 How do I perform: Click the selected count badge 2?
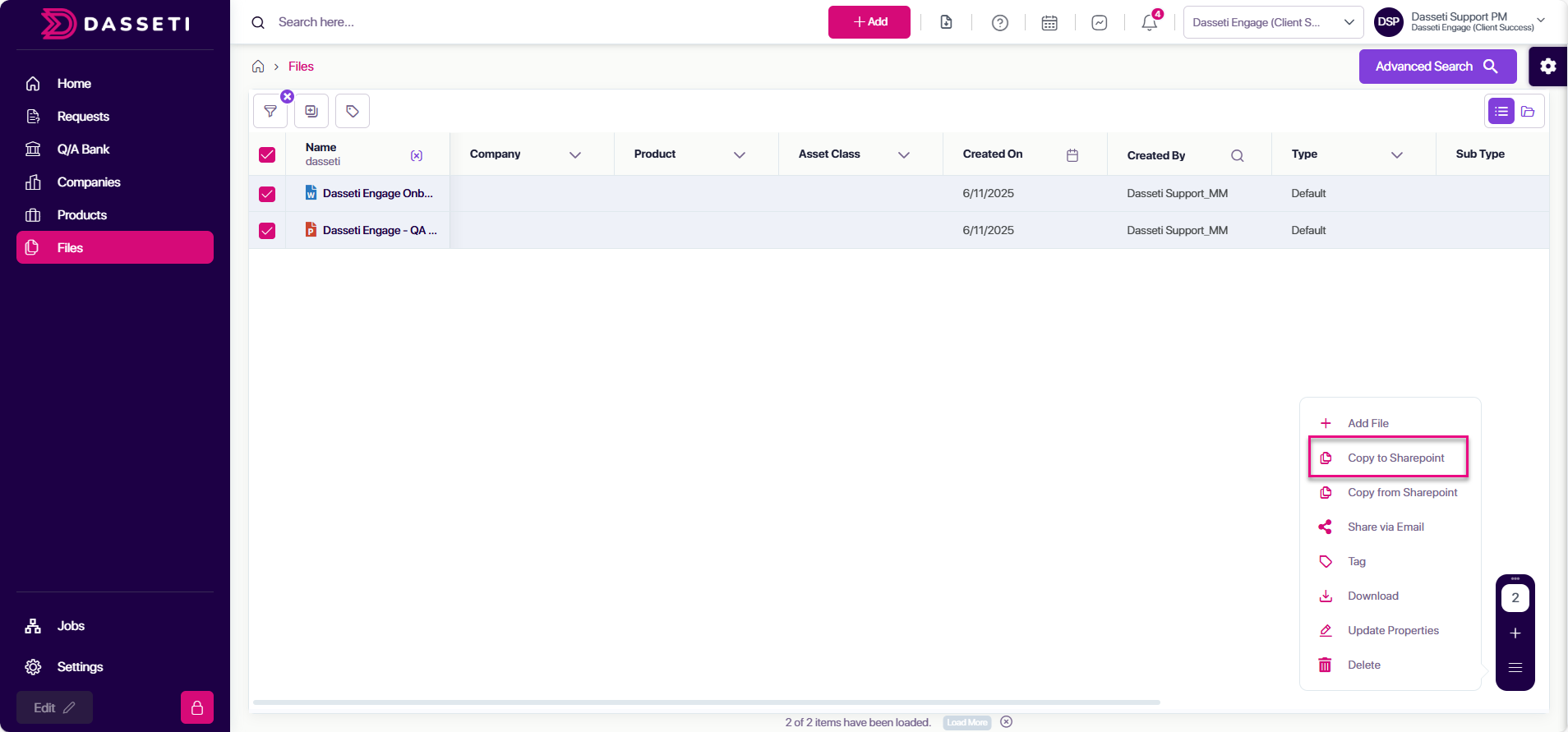click(x=1515, y=598)
